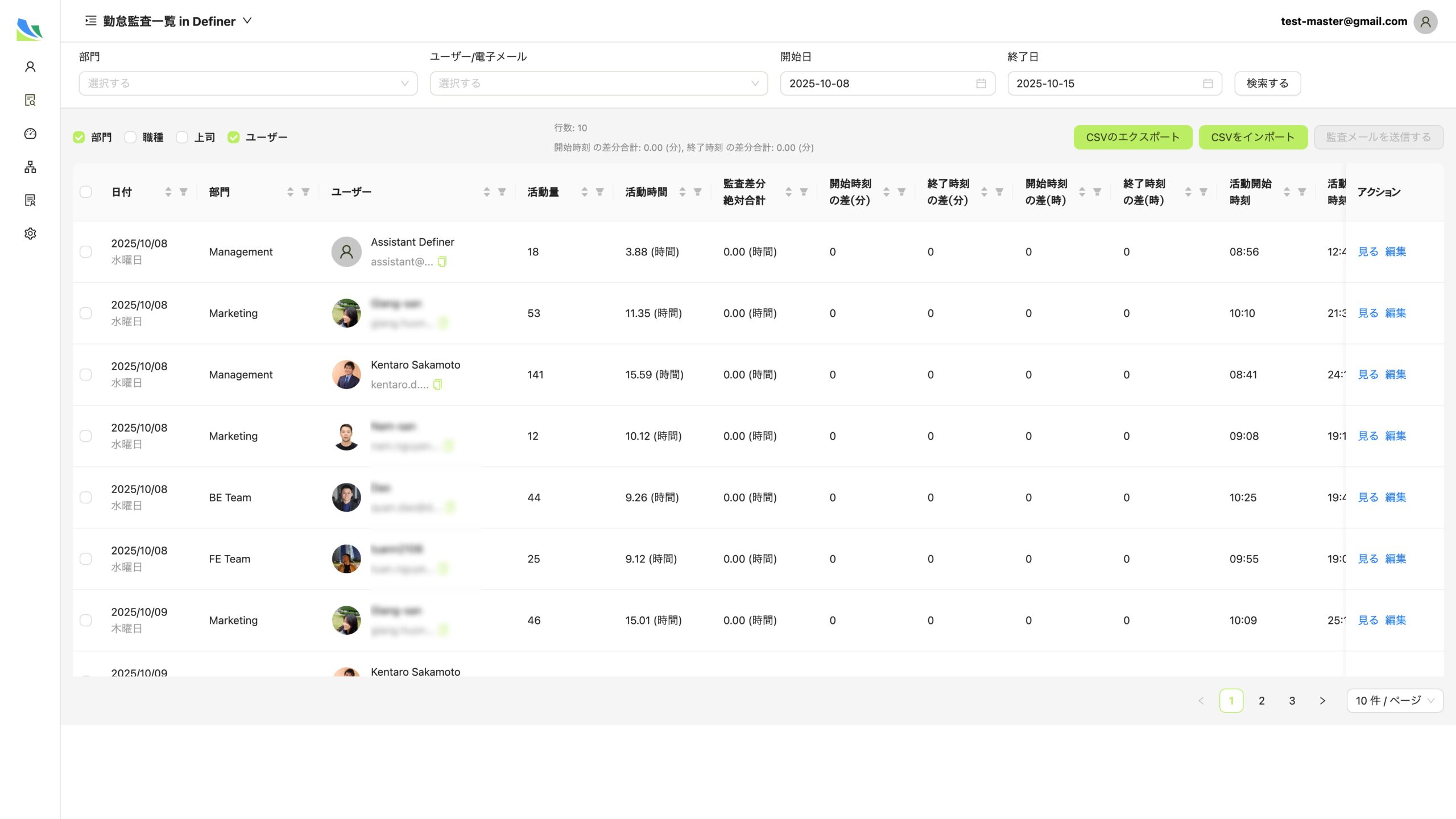Click 編集 on the Assistant Definer row
The image size is (1456, 819).
(x=1395, y=251)
